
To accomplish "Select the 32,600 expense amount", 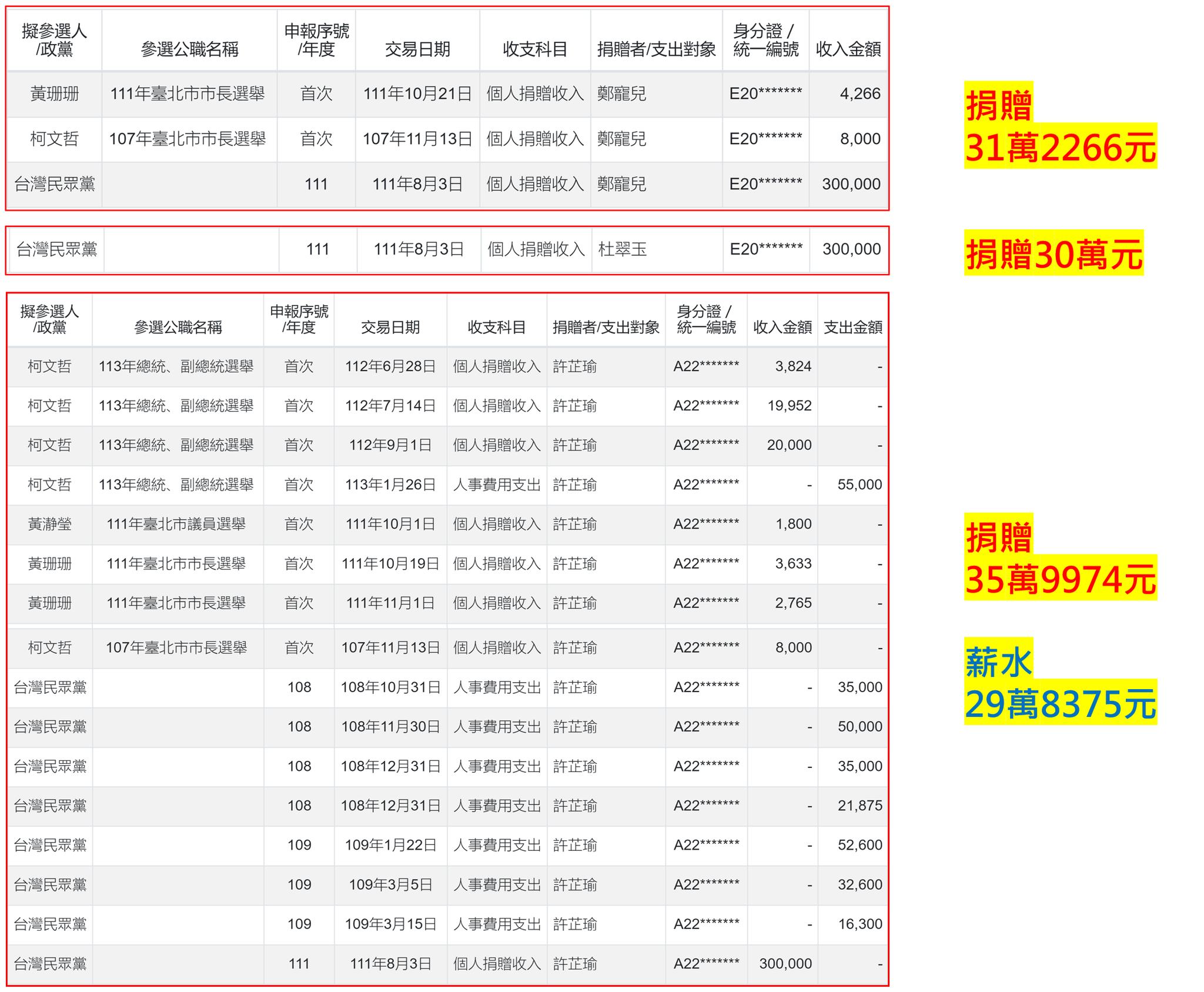I will (859, 884).
